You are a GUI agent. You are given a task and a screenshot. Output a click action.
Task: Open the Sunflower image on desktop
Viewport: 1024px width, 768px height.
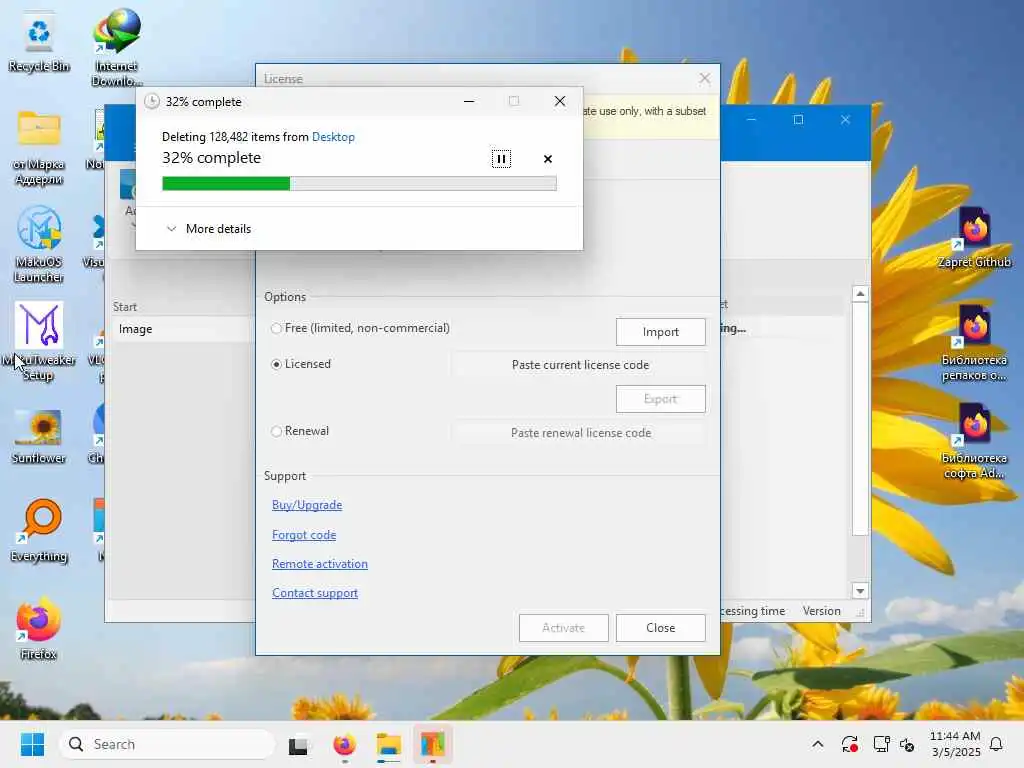[39, 436]
